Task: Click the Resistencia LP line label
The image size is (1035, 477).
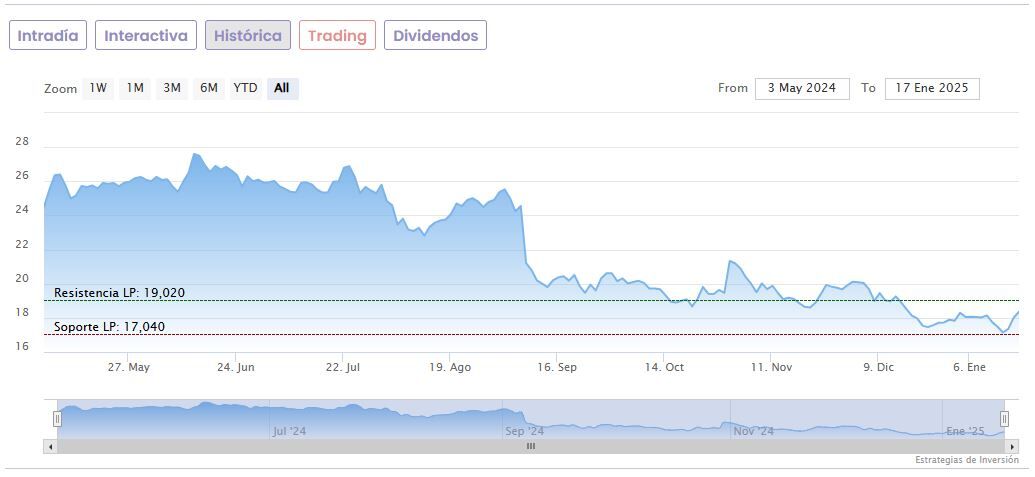Action: tap(119, 293)
